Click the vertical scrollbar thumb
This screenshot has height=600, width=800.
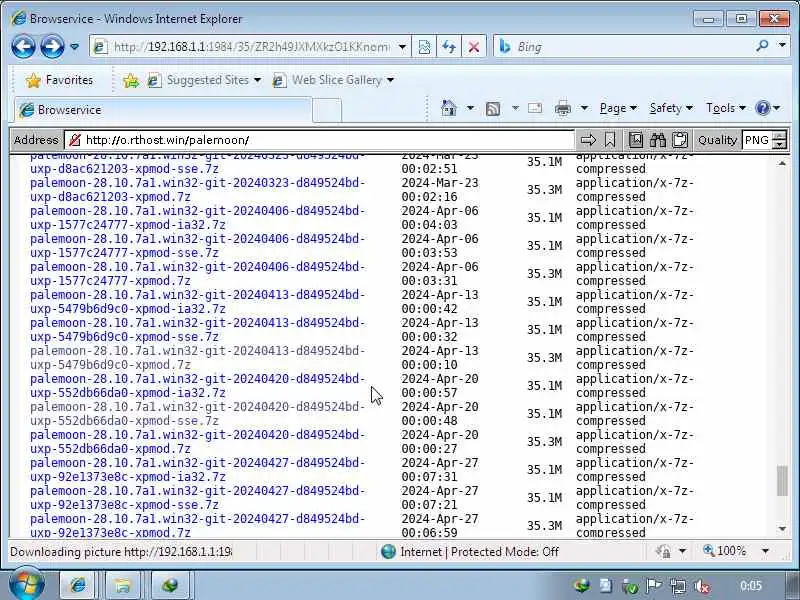click(x=782, y=480)
